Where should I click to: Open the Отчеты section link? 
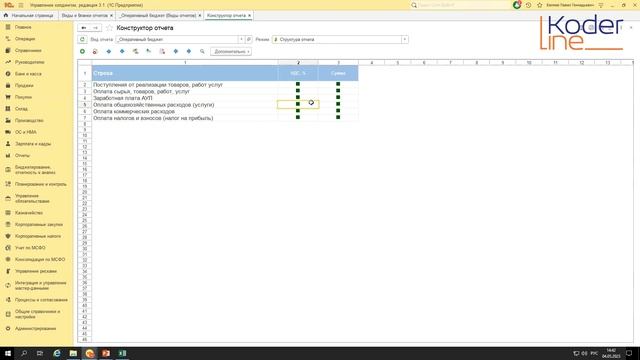22,156
